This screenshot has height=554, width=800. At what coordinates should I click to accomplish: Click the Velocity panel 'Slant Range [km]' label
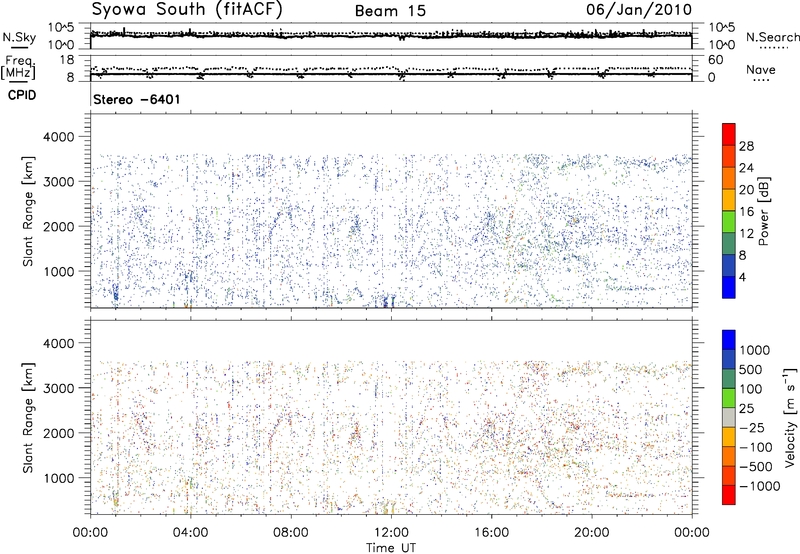[28, 417]
